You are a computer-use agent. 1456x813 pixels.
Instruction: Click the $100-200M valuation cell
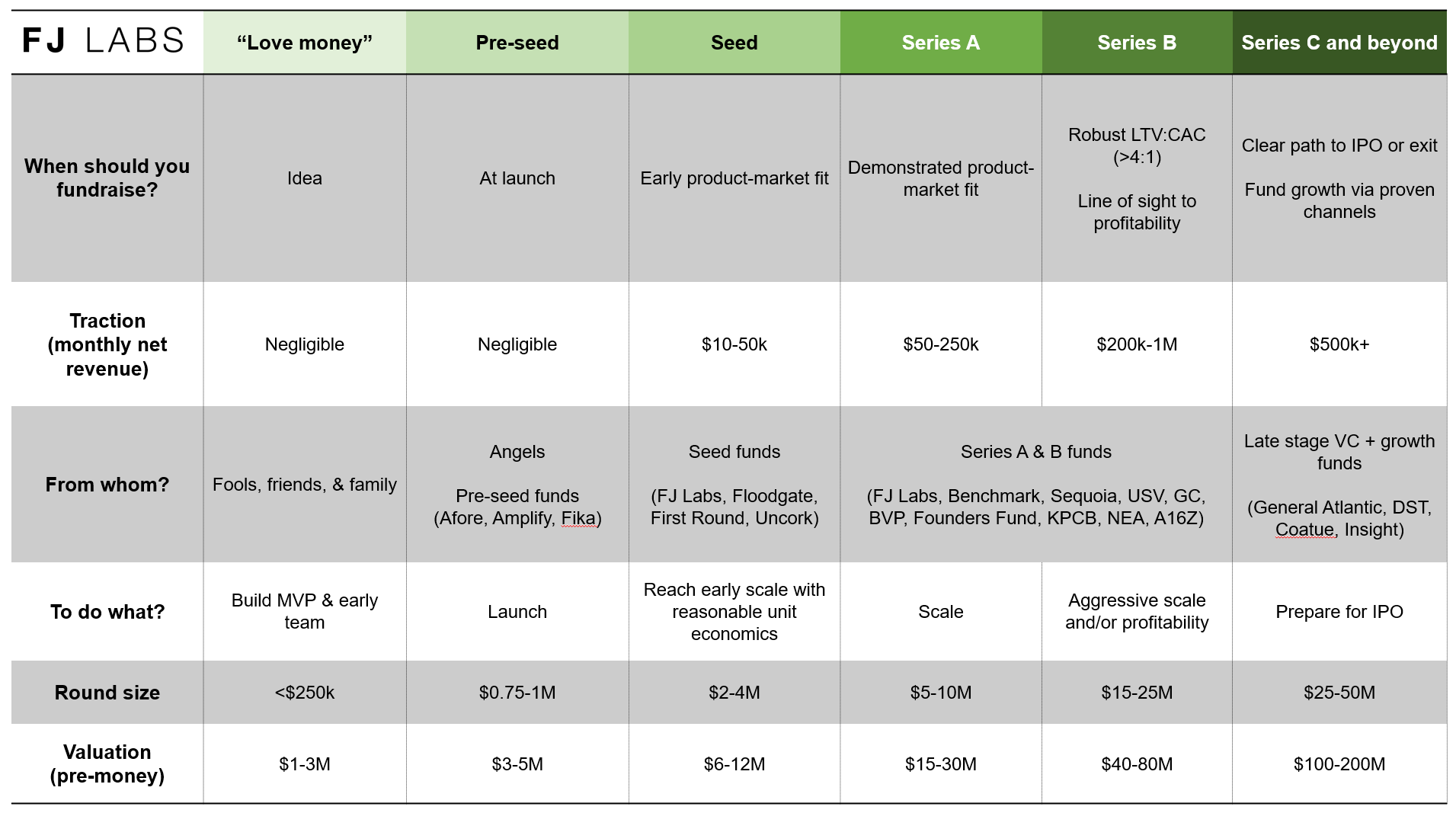[1339, 763]
